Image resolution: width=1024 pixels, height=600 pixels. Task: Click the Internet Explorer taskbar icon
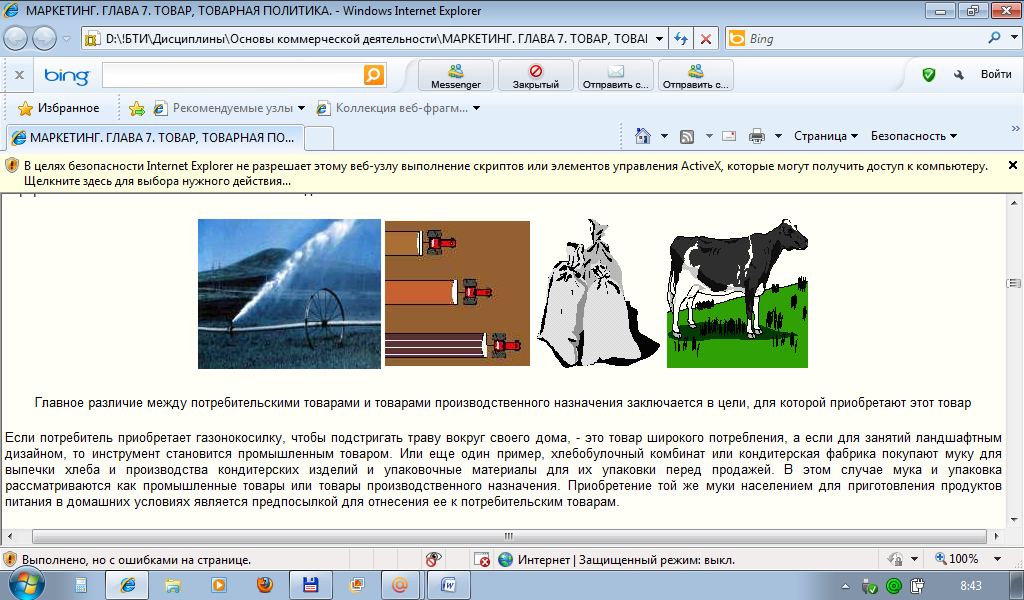[x=127, y=585]
